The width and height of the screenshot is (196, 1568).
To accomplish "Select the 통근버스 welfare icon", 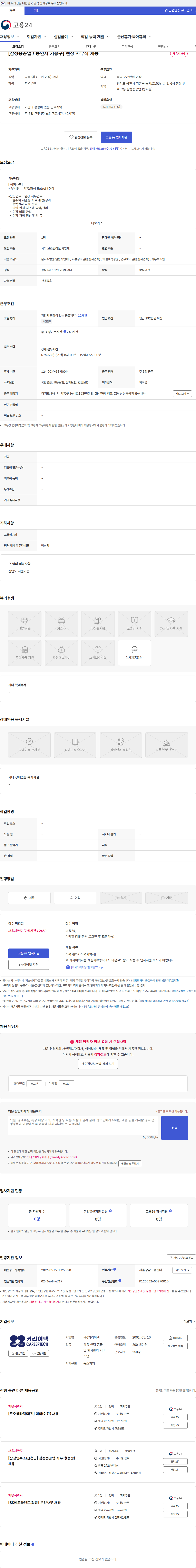I will tap(25, 624).
